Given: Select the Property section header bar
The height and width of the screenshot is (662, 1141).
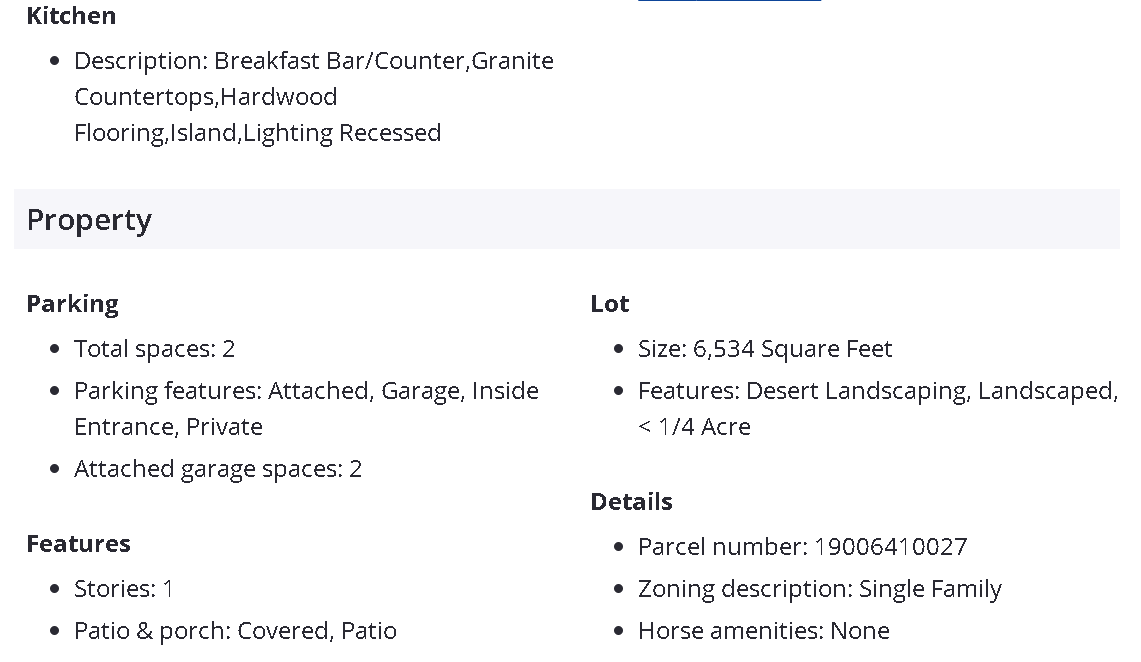Looking at the screenshot, I should pos(566,220).
